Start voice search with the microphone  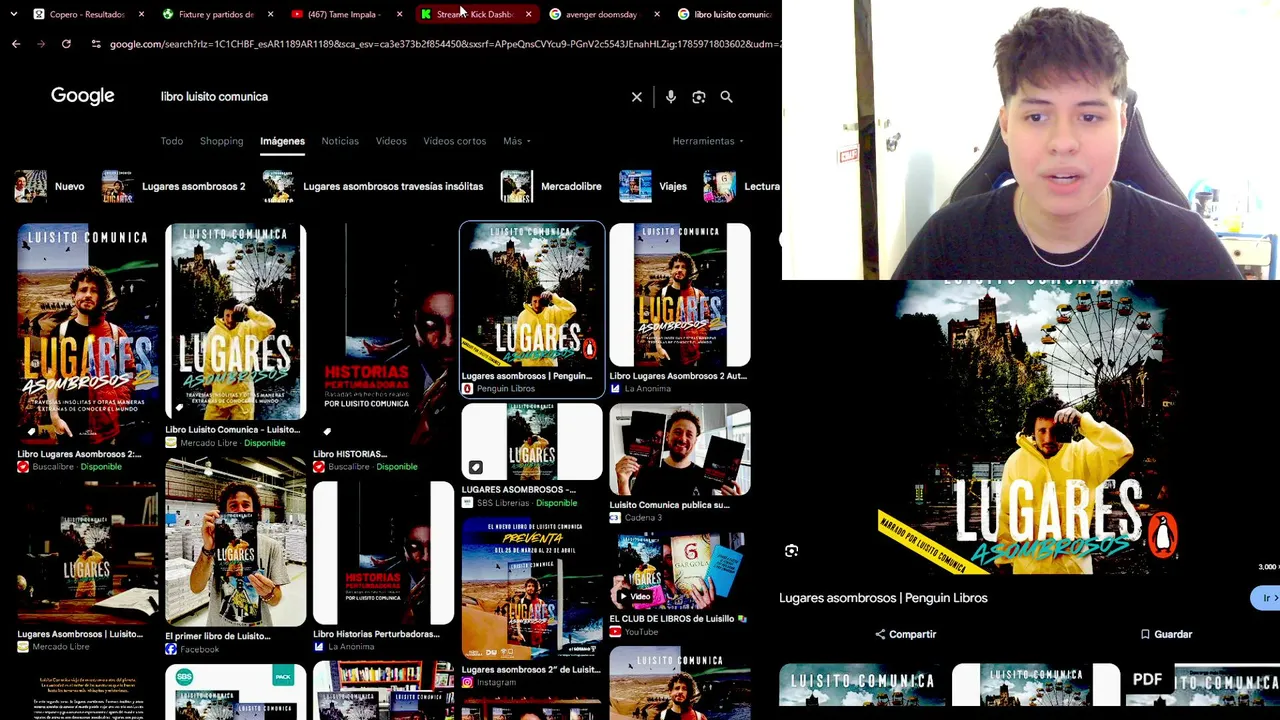[x=671, y=97]
